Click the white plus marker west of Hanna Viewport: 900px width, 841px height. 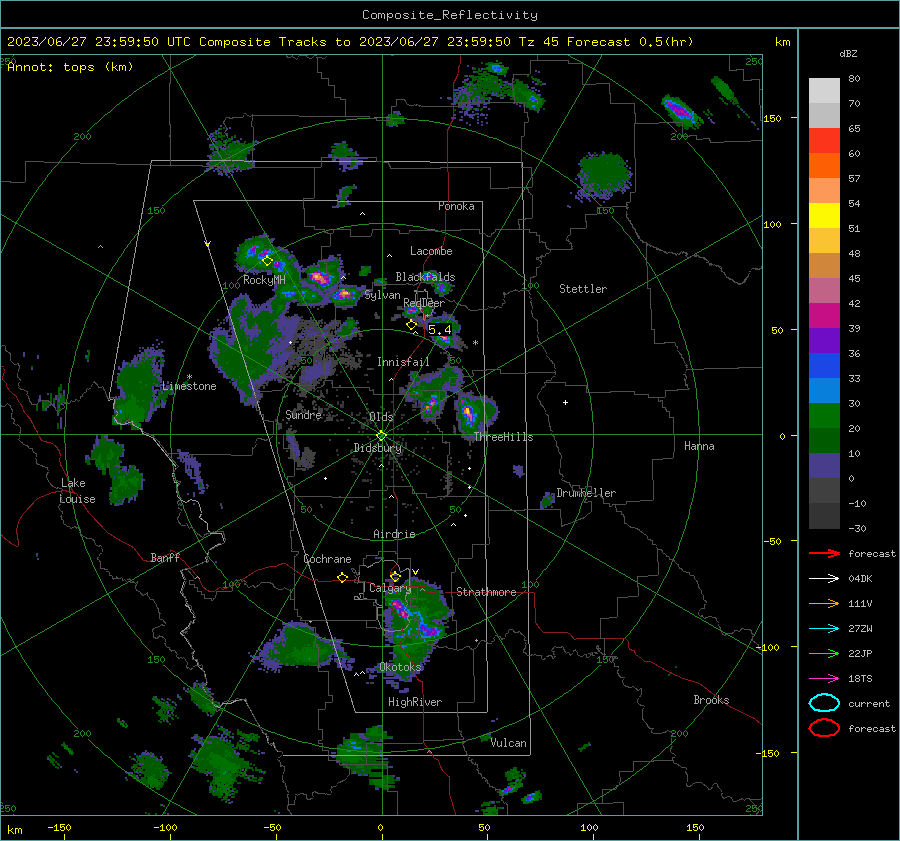565,402
